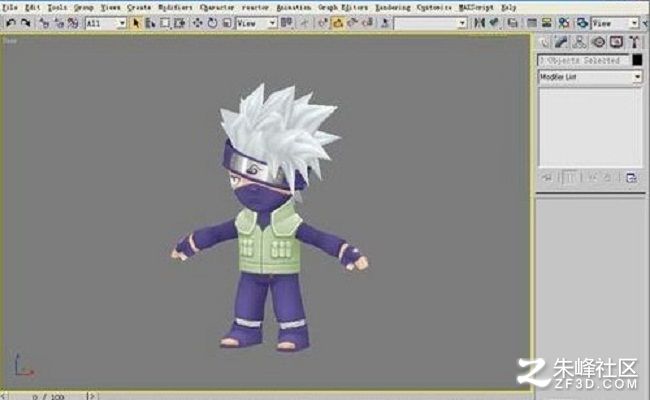Screen dimensions: 650x400
Task: Open the MAXScript menu
Action: (476, 7)
